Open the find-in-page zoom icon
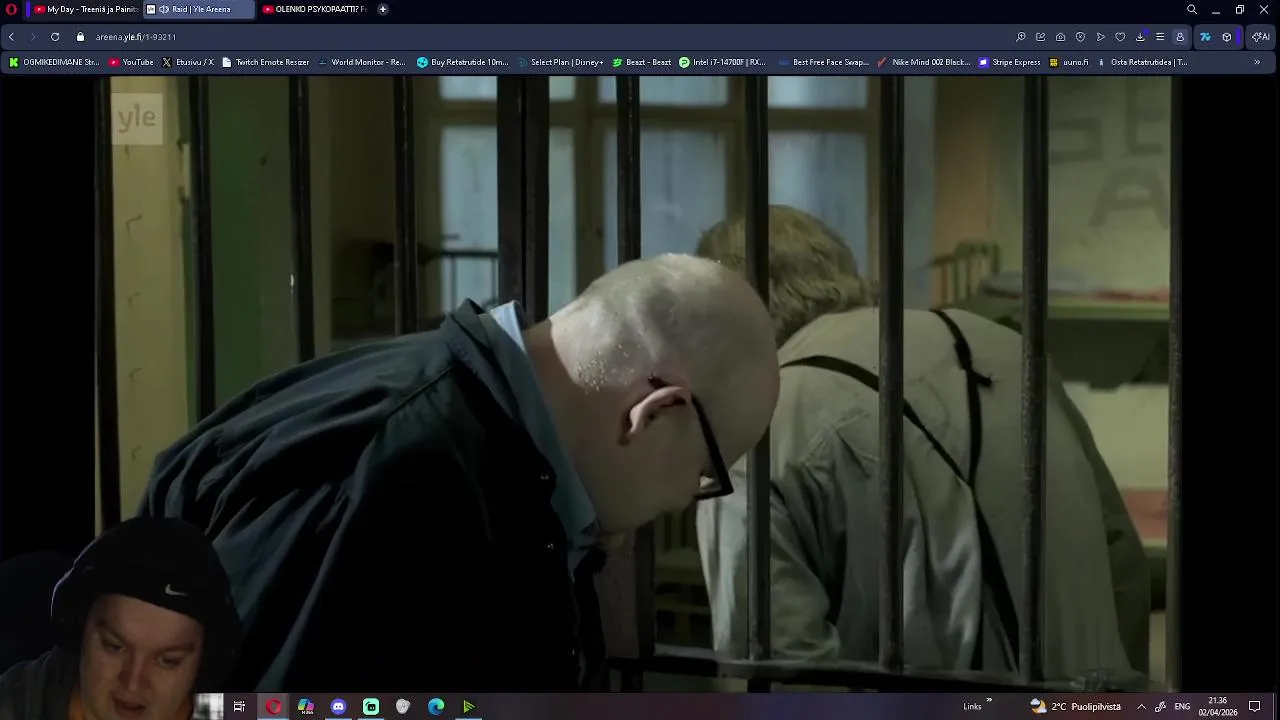This screenshot has width=1280, height=720. pyautogui.click(x=1021, y=37)
